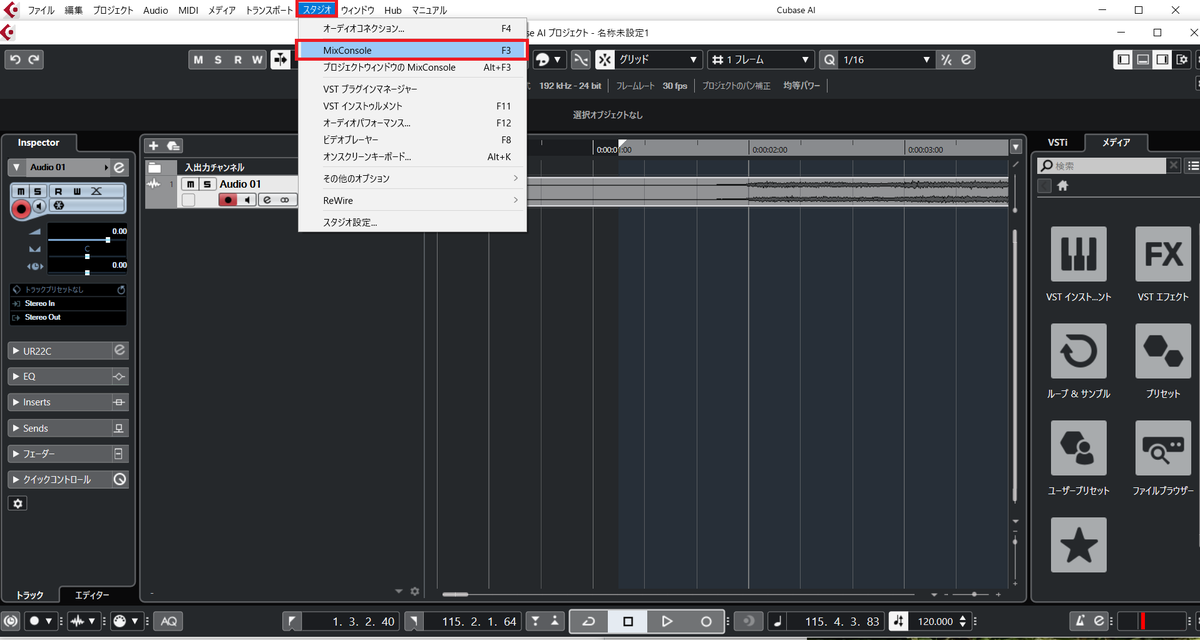Open the ループ & サンプル tile

(x=1079, y=351)
